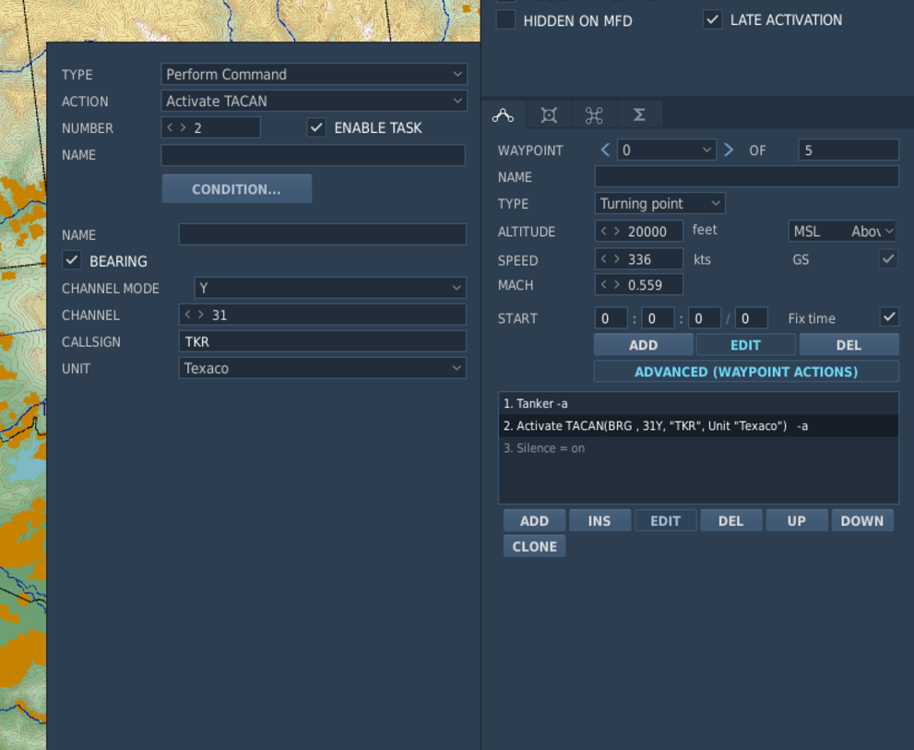Disable the LATE ACTIVATION checkbox
The height and width of the screenshot is (750, 914).
click(x=712, y=20)
